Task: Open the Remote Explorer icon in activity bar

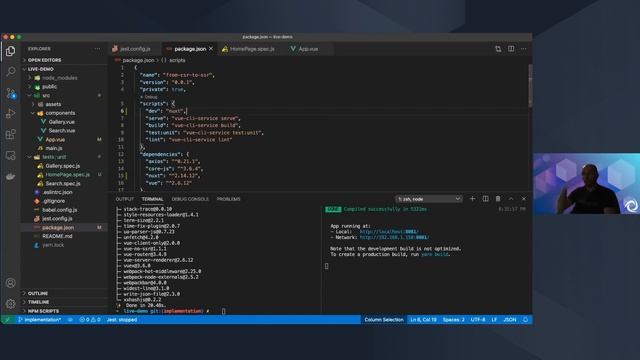Action: pyautogui.click(x=11, y=156)
